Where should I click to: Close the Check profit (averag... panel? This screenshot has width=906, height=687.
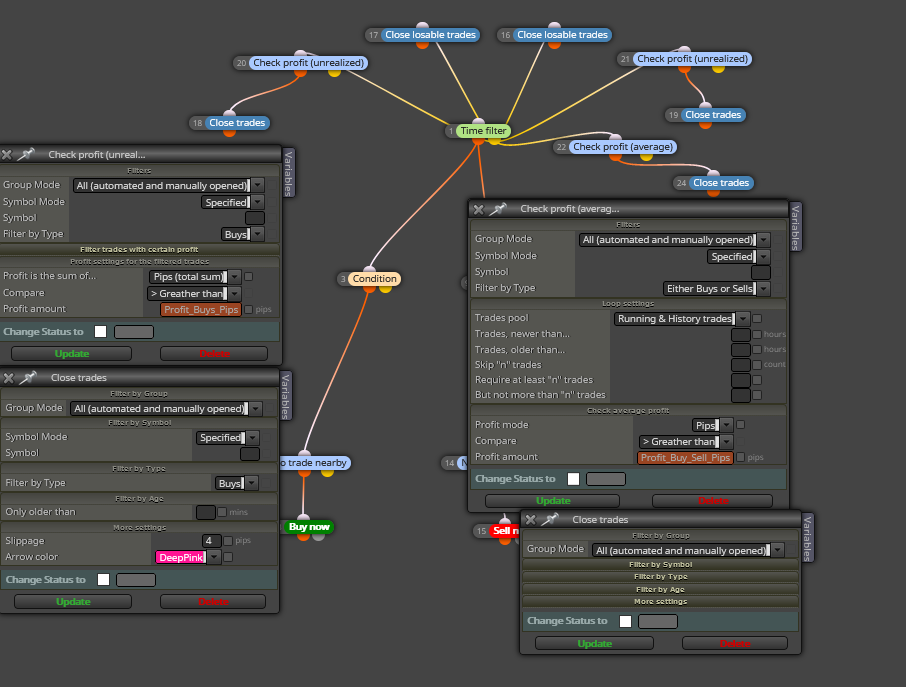tap(478, 209)
